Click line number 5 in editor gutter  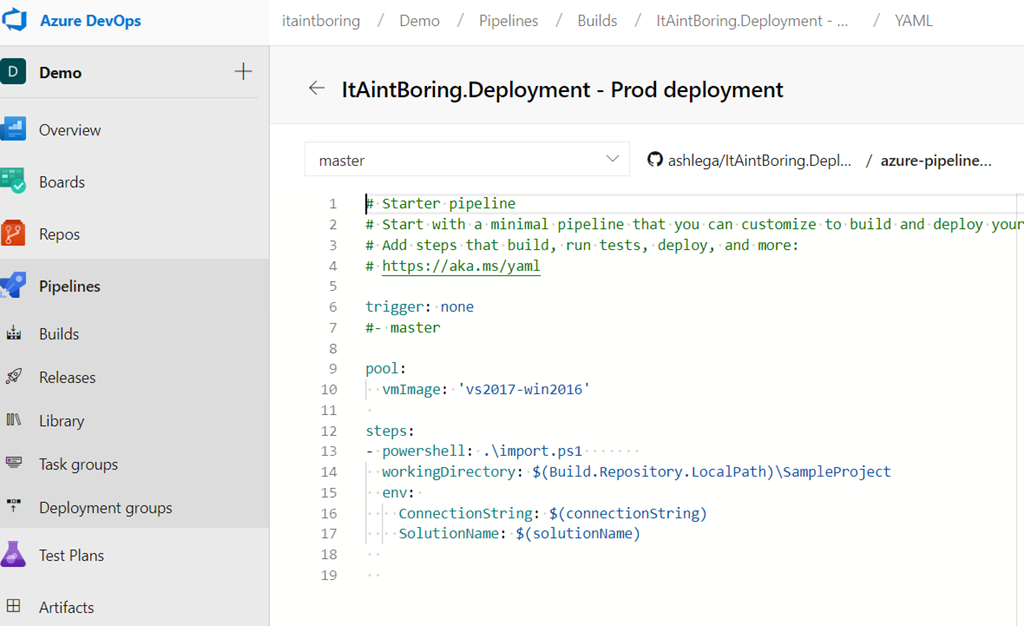coord(333,286)
